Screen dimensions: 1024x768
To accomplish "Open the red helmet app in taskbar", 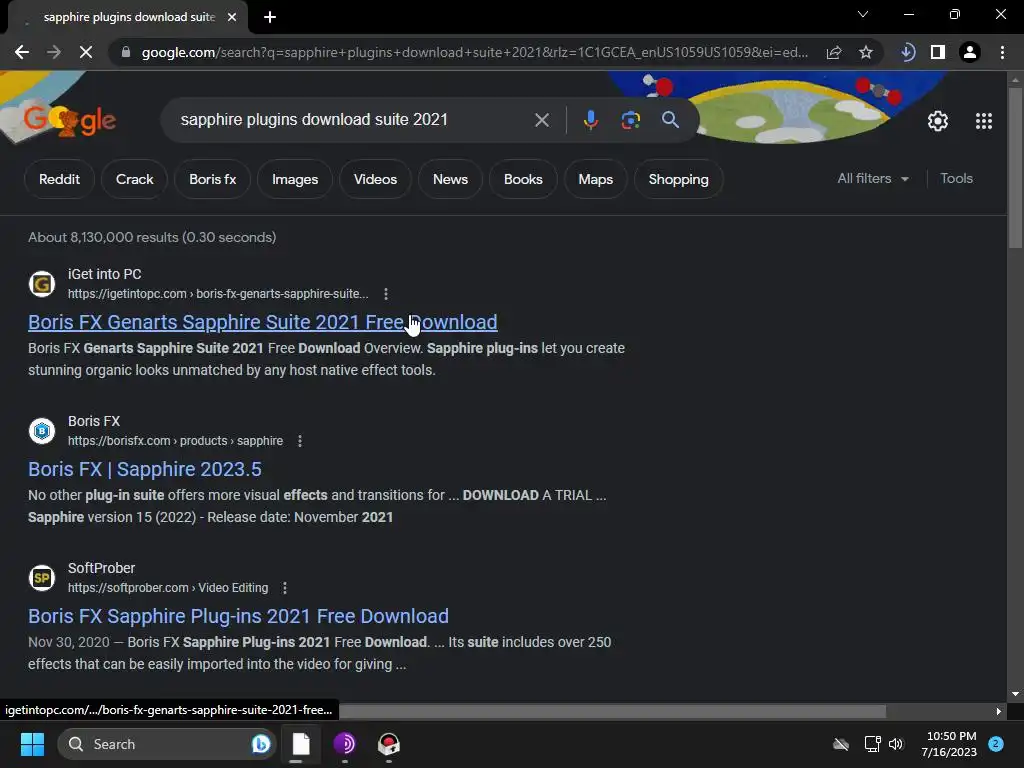I will pos(389,744).
